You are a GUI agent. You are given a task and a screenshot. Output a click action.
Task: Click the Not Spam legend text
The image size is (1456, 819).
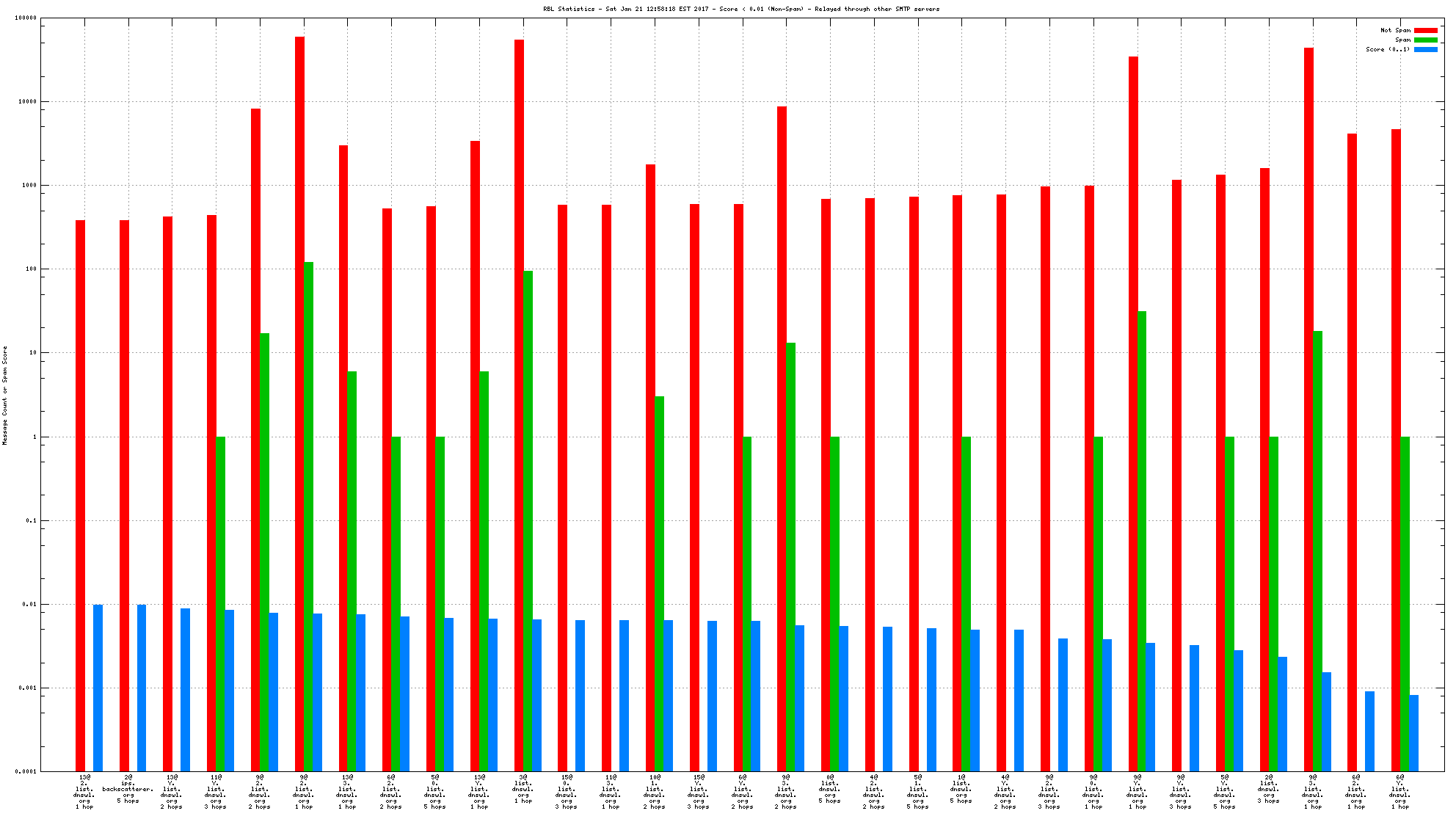(x=1395, y=30)
